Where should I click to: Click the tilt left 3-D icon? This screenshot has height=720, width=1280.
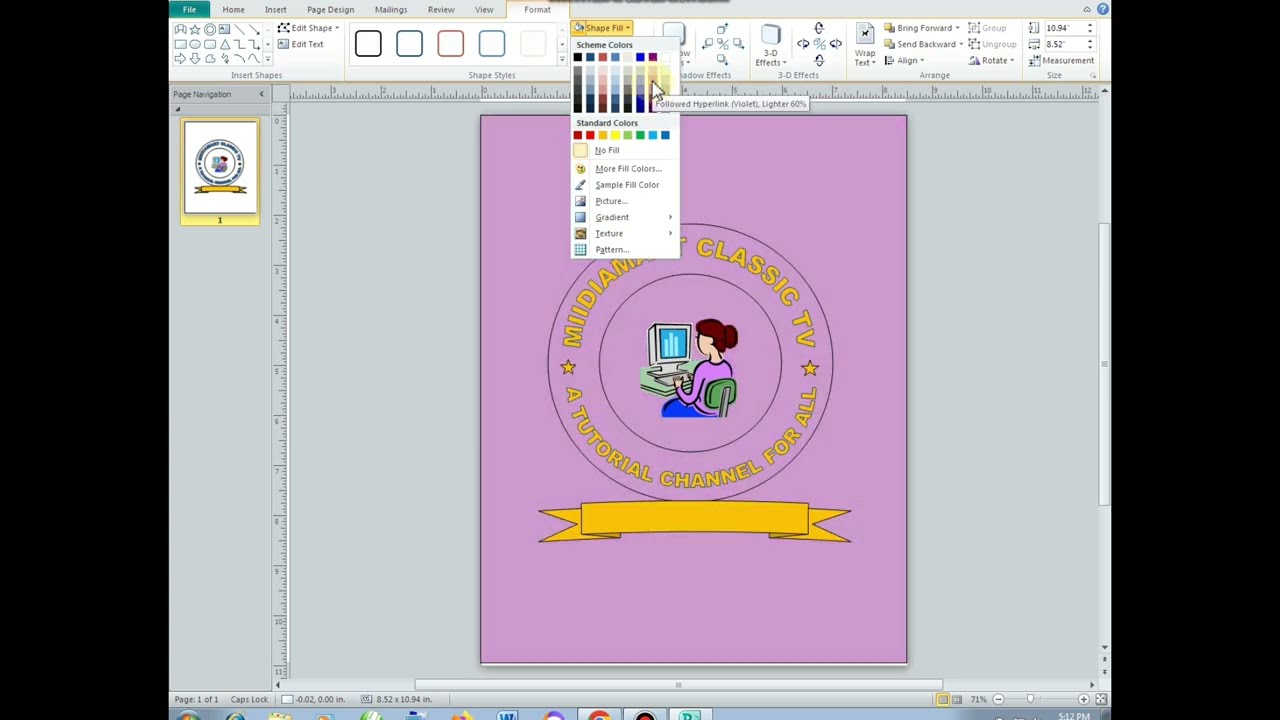[803, 44]
